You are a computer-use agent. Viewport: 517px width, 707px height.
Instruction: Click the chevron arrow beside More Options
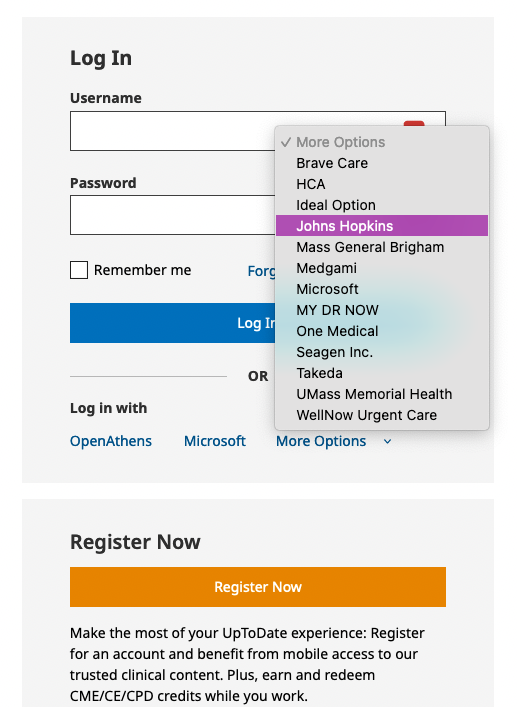tap(387, 441)
